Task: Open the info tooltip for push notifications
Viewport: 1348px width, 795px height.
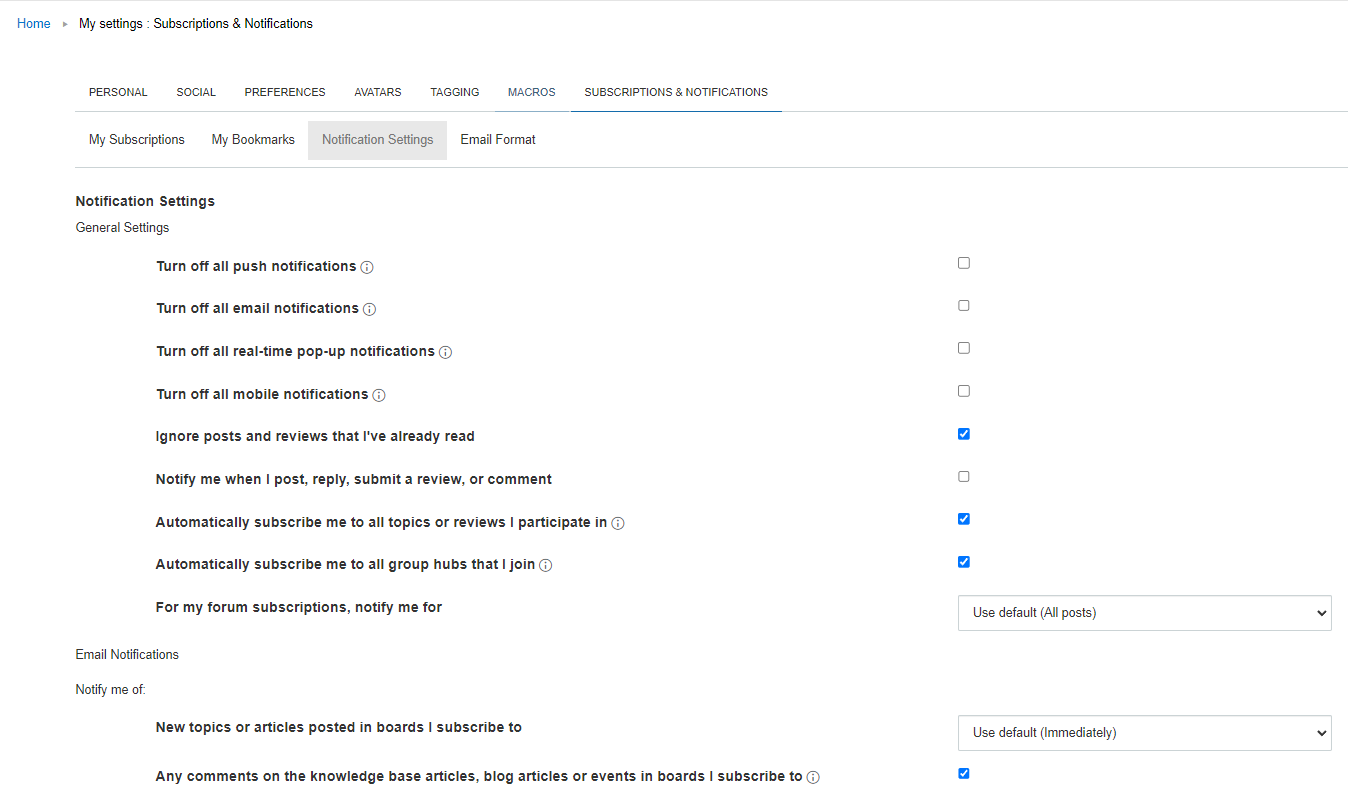Action: [367, 267]
